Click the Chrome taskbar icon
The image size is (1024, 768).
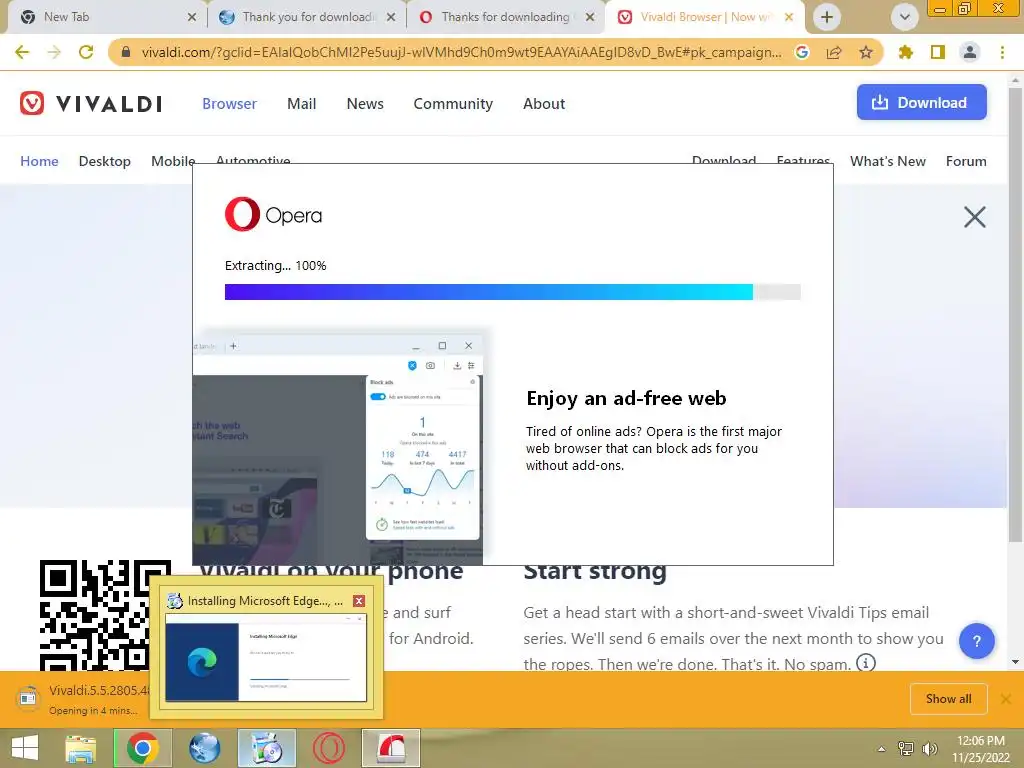[x=142, y=748]
